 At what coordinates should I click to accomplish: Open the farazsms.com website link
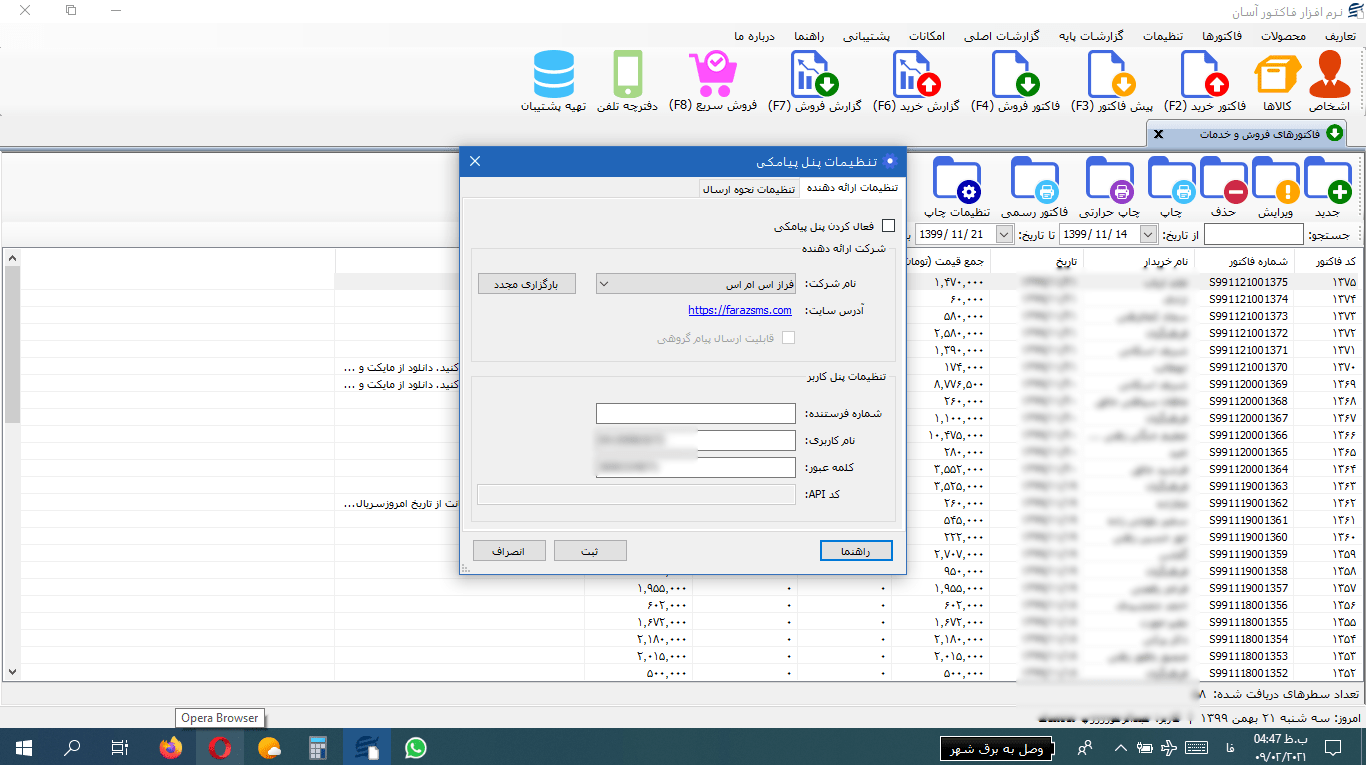point(740,311)
